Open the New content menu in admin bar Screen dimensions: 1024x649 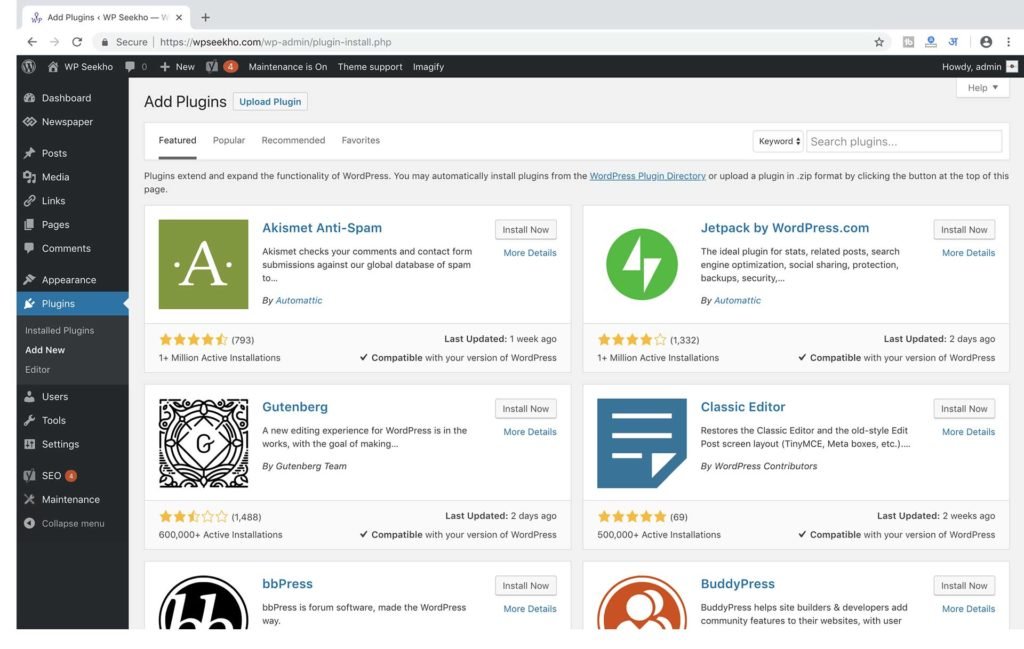point(177,67)
